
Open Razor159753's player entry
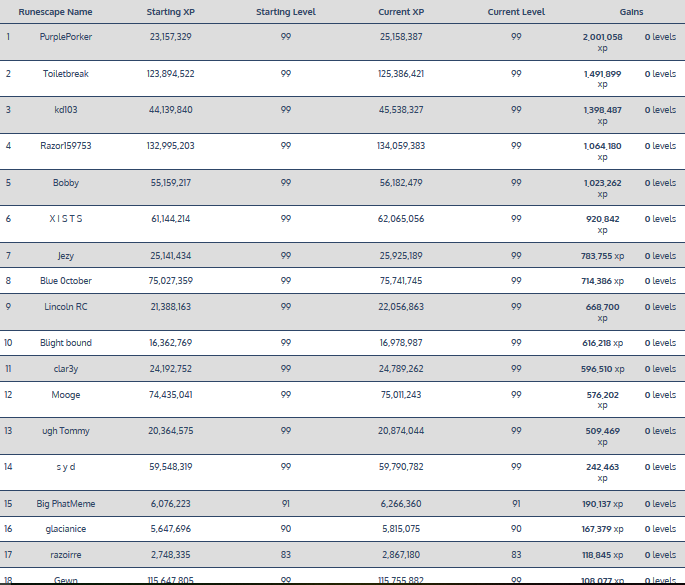pos(66,146)
